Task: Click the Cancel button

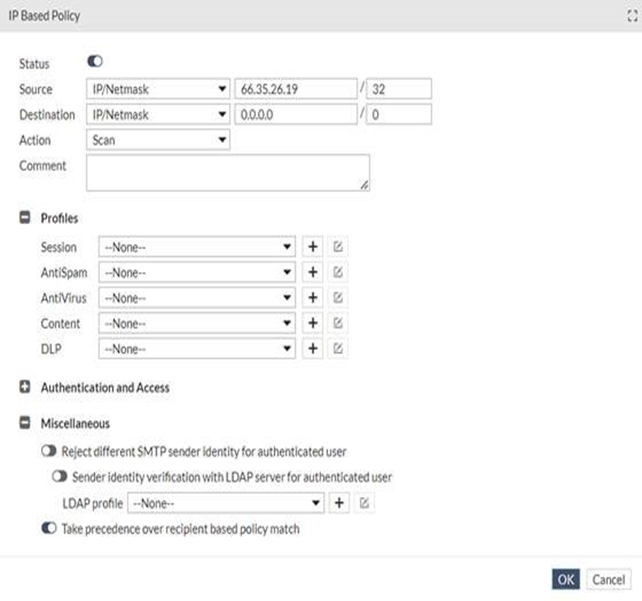Action: tap(608, 580)
